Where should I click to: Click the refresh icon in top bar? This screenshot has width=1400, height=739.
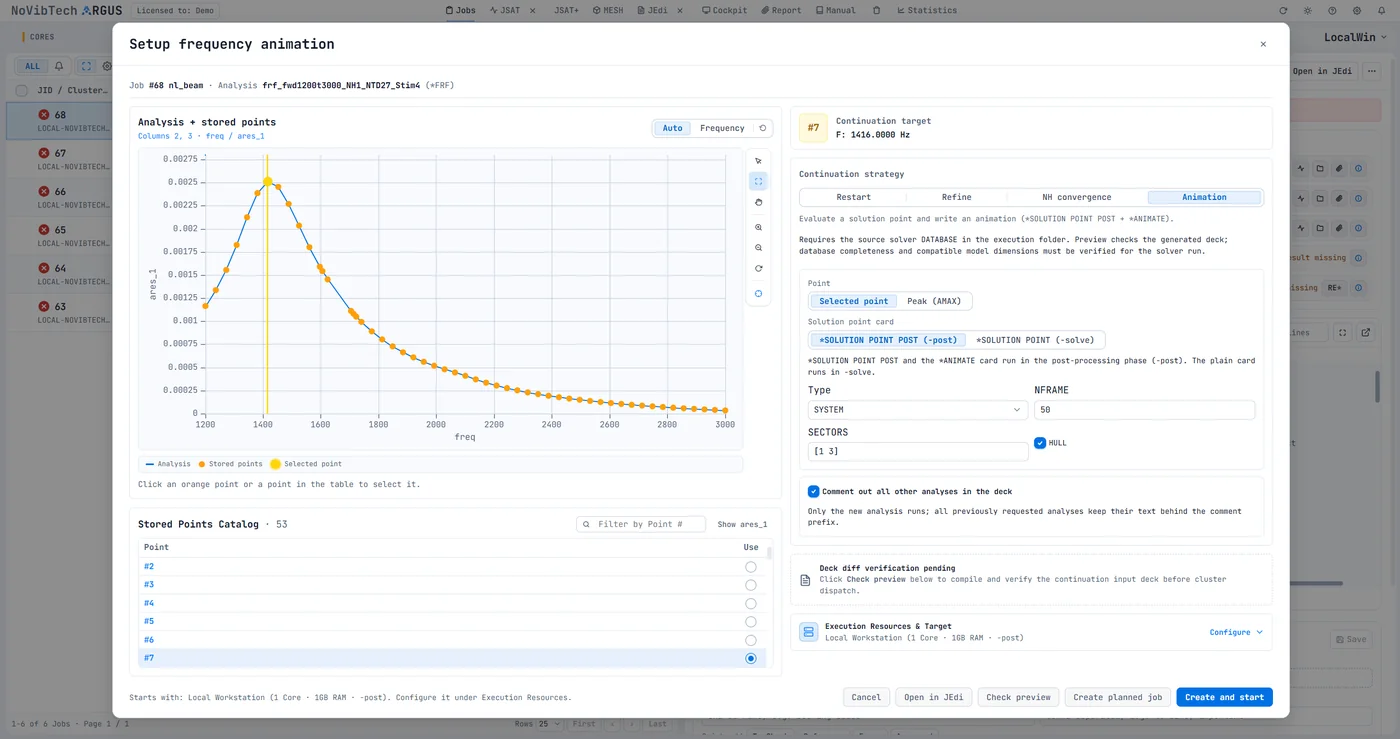(1283, 11)
